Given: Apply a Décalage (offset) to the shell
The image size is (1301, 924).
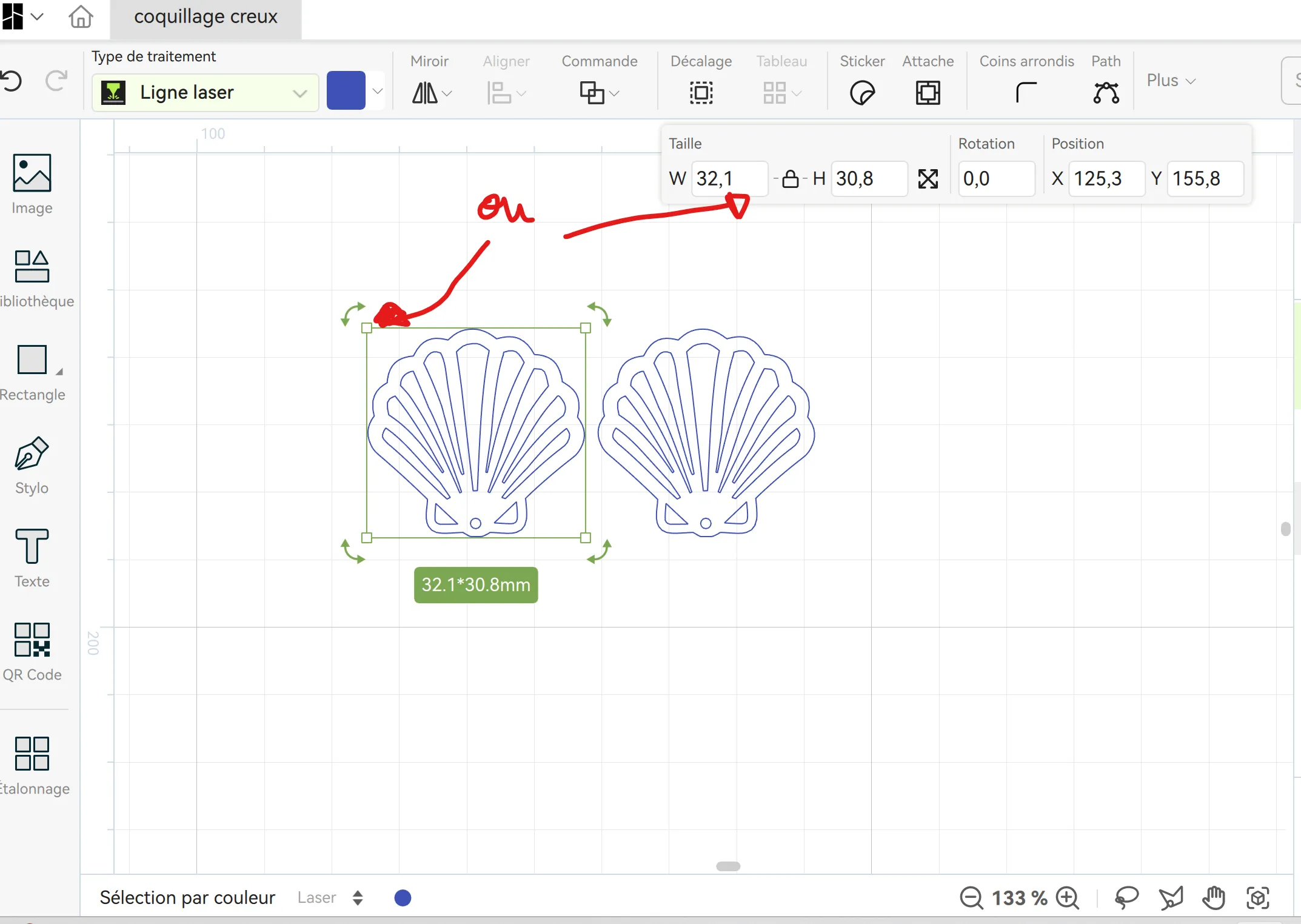Looking at the screenshot, I should pyautogui.click(x=700, y=92).
